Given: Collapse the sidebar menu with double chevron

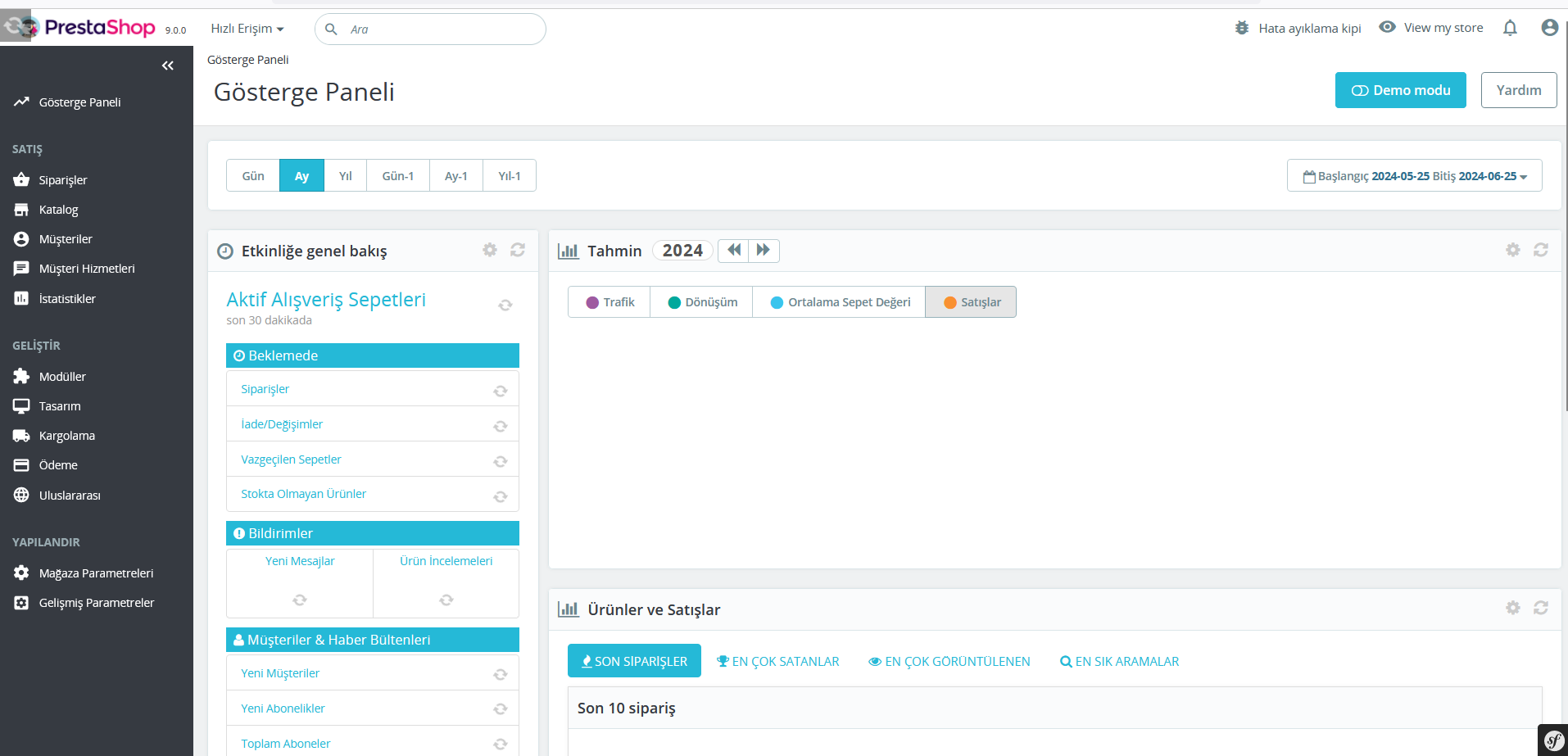Looking at the screenshot, I should (x=168, y=66).
